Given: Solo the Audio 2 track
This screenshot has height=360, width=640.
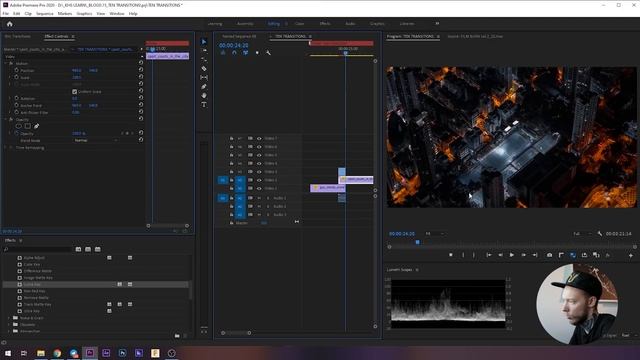Looking at the screenshot, I should 268,206.
